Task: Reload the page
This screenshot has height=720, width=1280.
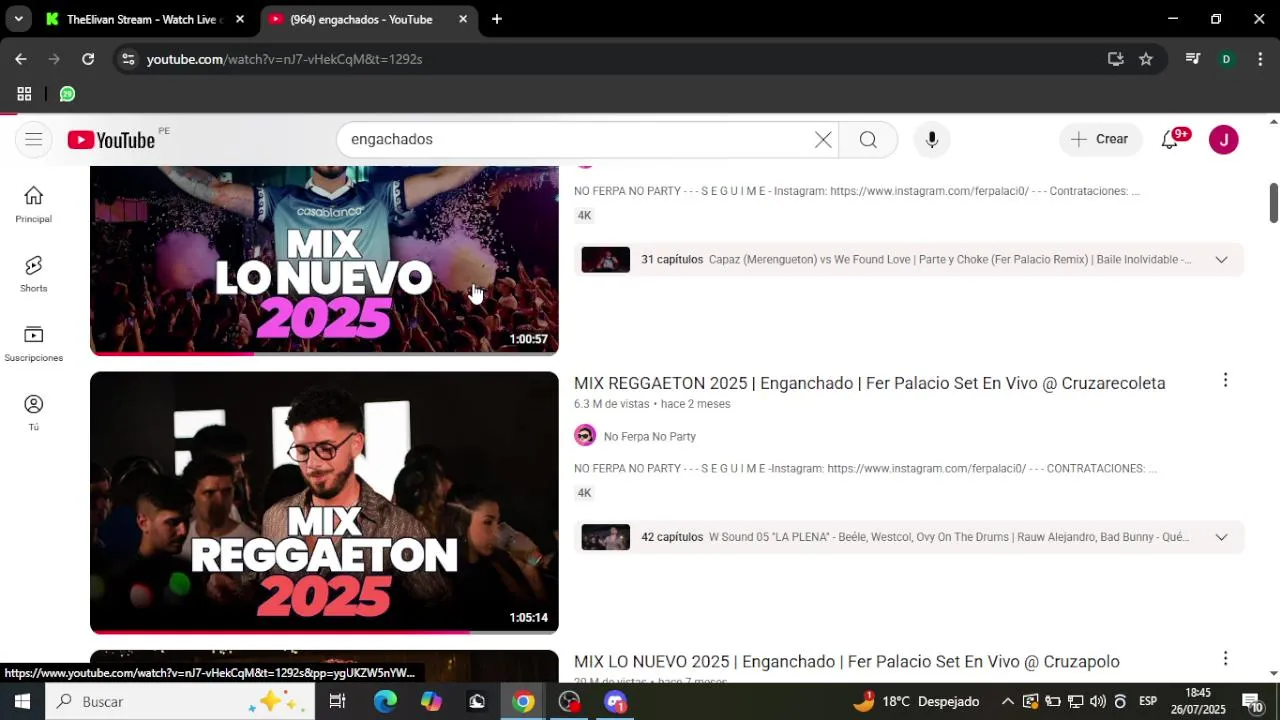Action: [88, 59]
